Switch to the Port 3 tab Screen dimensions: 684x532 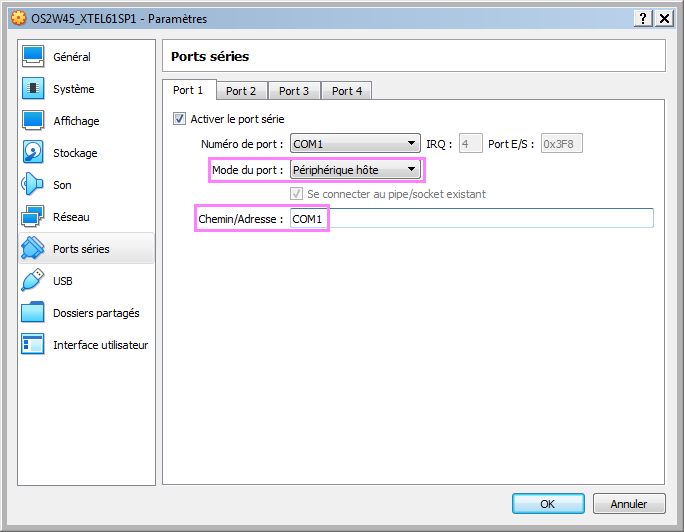click(294, 91)
